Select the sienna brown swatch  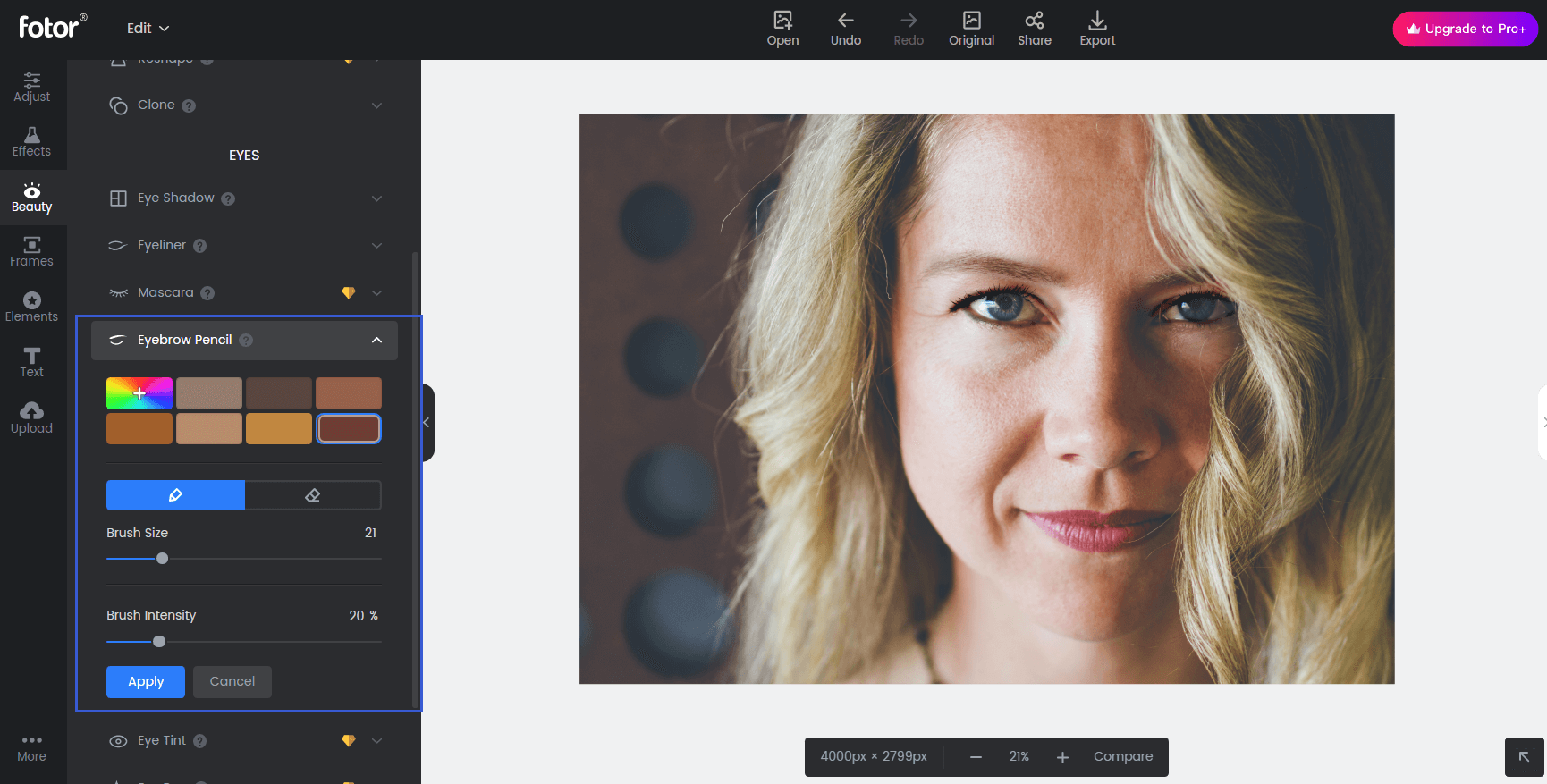349,393
